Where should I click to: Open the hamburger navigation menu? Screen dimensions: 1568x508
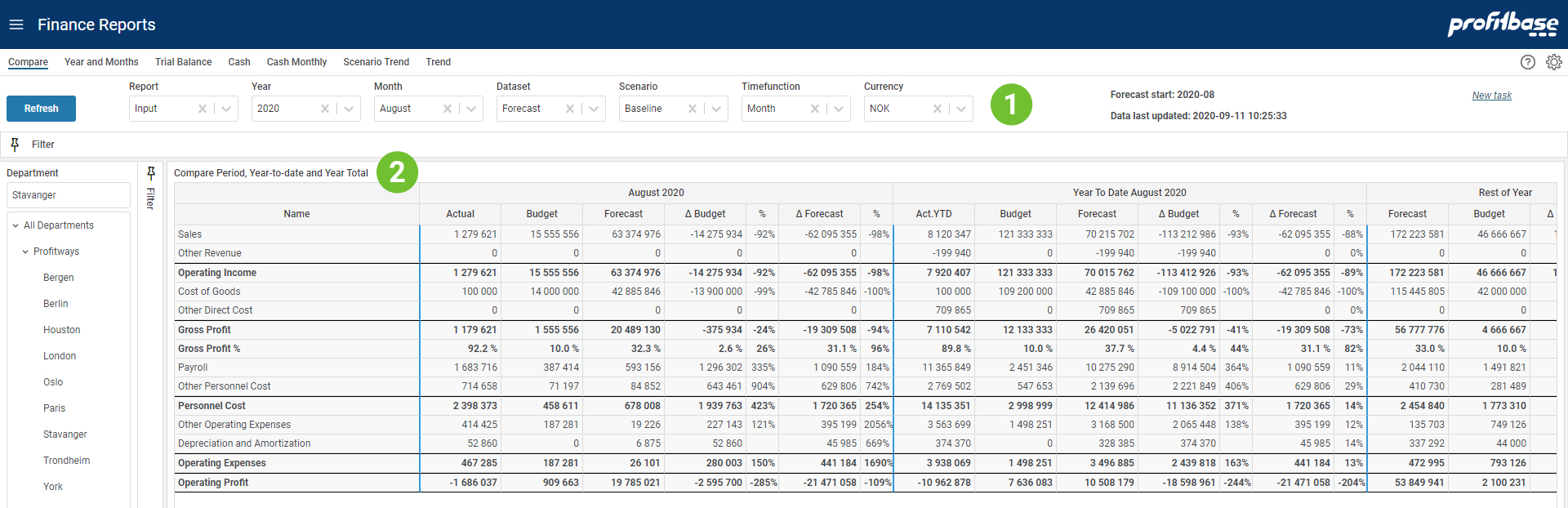pyautogui.click(x=16, y=25)
